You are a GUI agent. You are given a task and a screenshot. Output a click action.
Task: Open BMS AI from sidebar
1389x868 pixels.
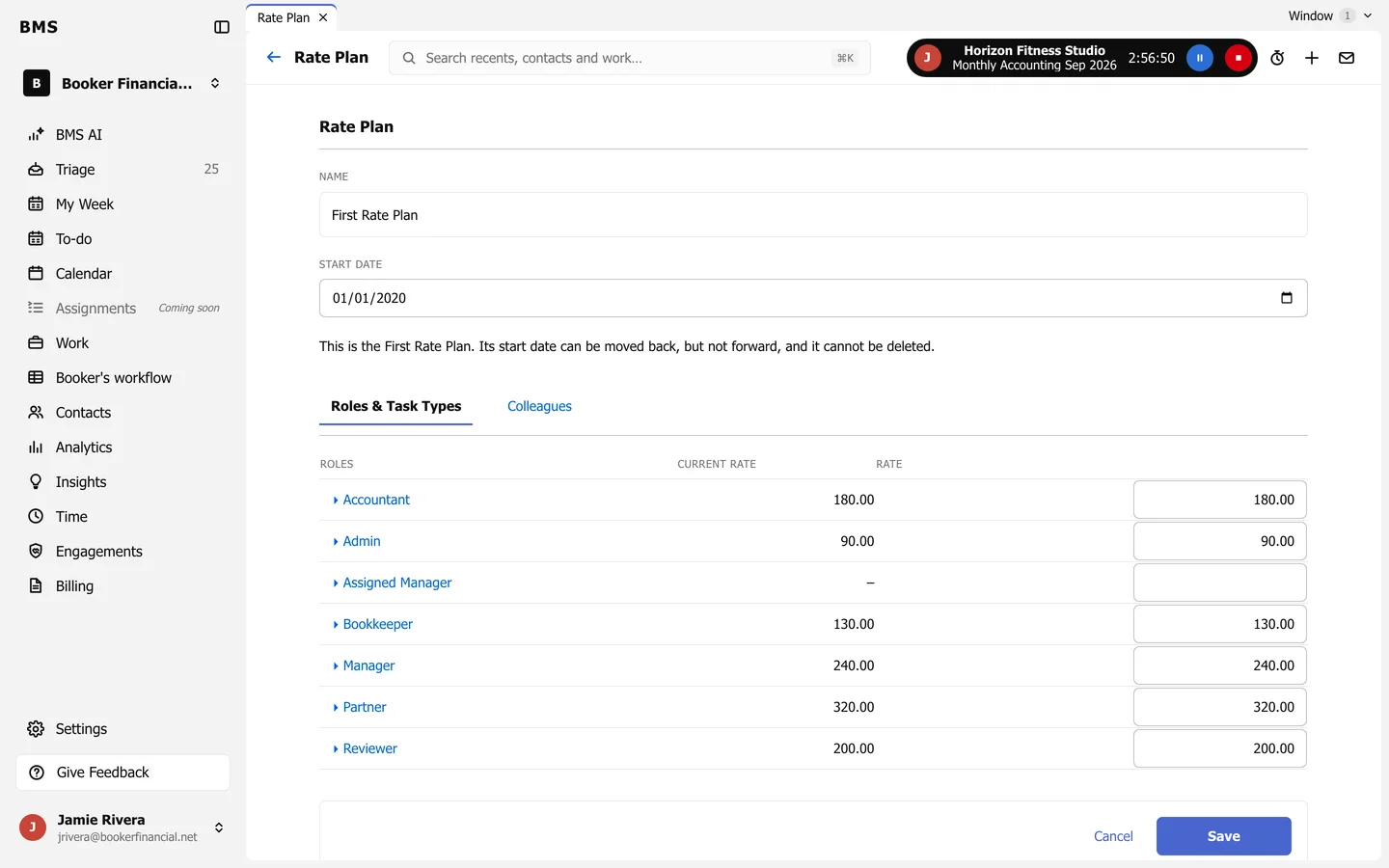point(78,135)
